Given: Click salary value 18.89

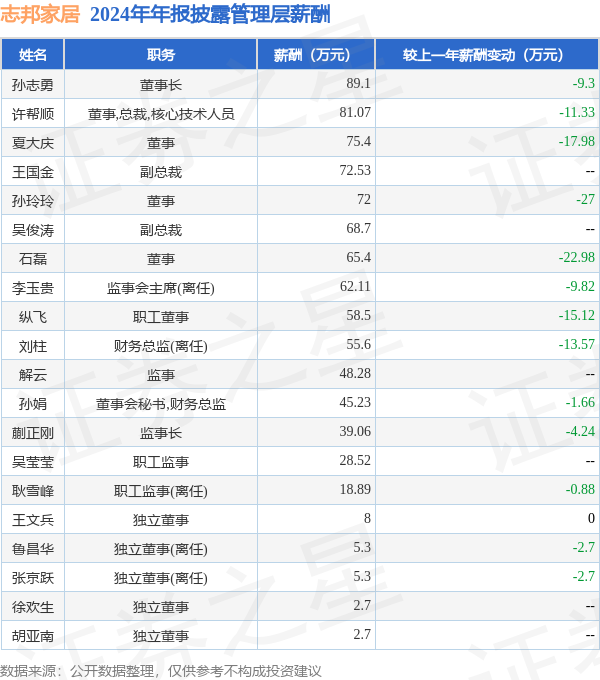Looking at the screenshot, I should 355,490.
